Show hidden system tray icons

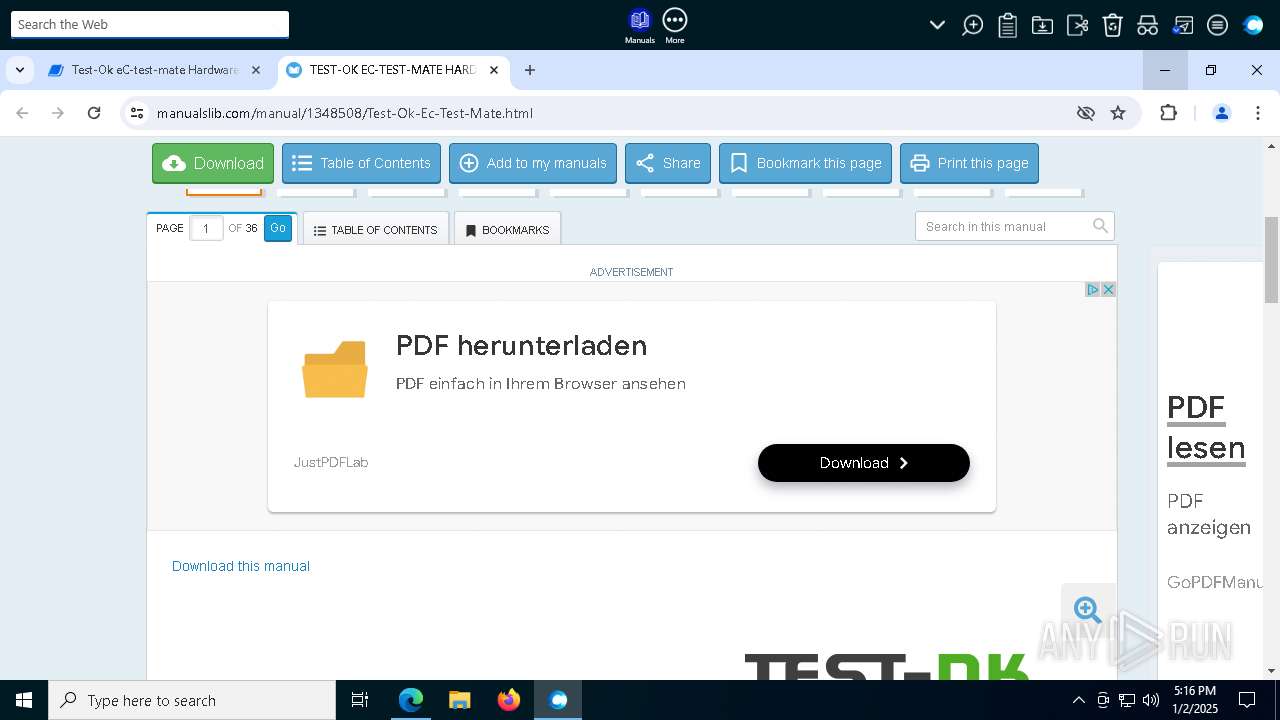[x=1078, y=700]
